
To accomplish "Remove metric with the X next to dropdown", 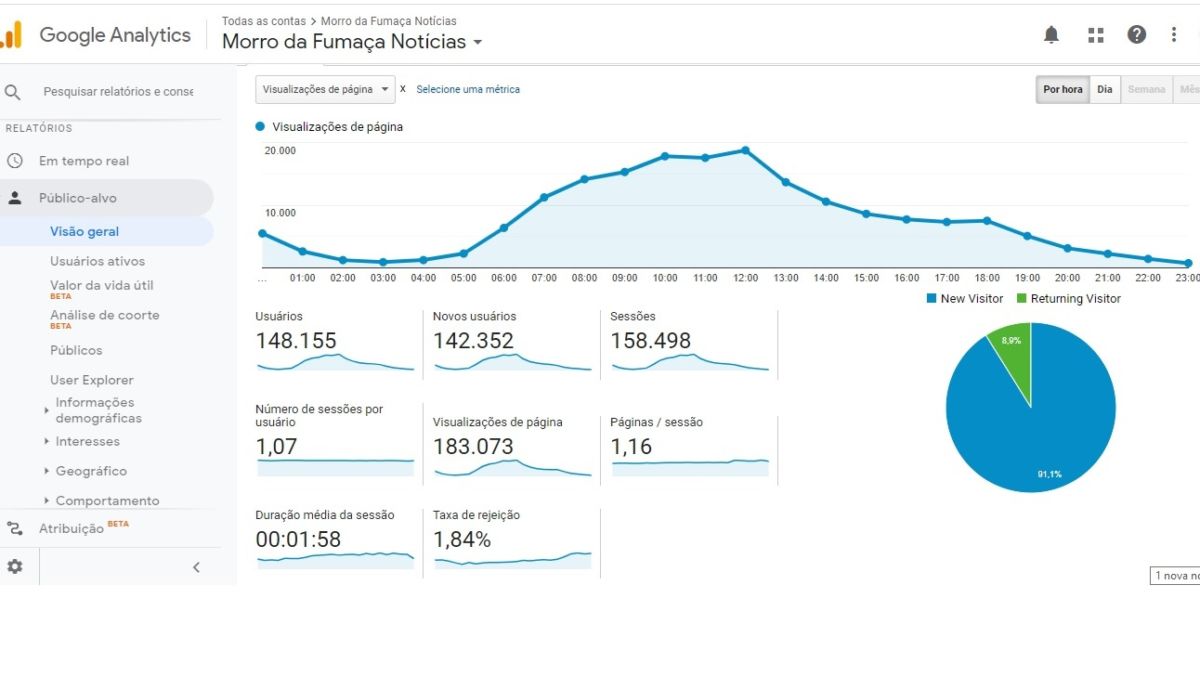I will pos(403,89).
